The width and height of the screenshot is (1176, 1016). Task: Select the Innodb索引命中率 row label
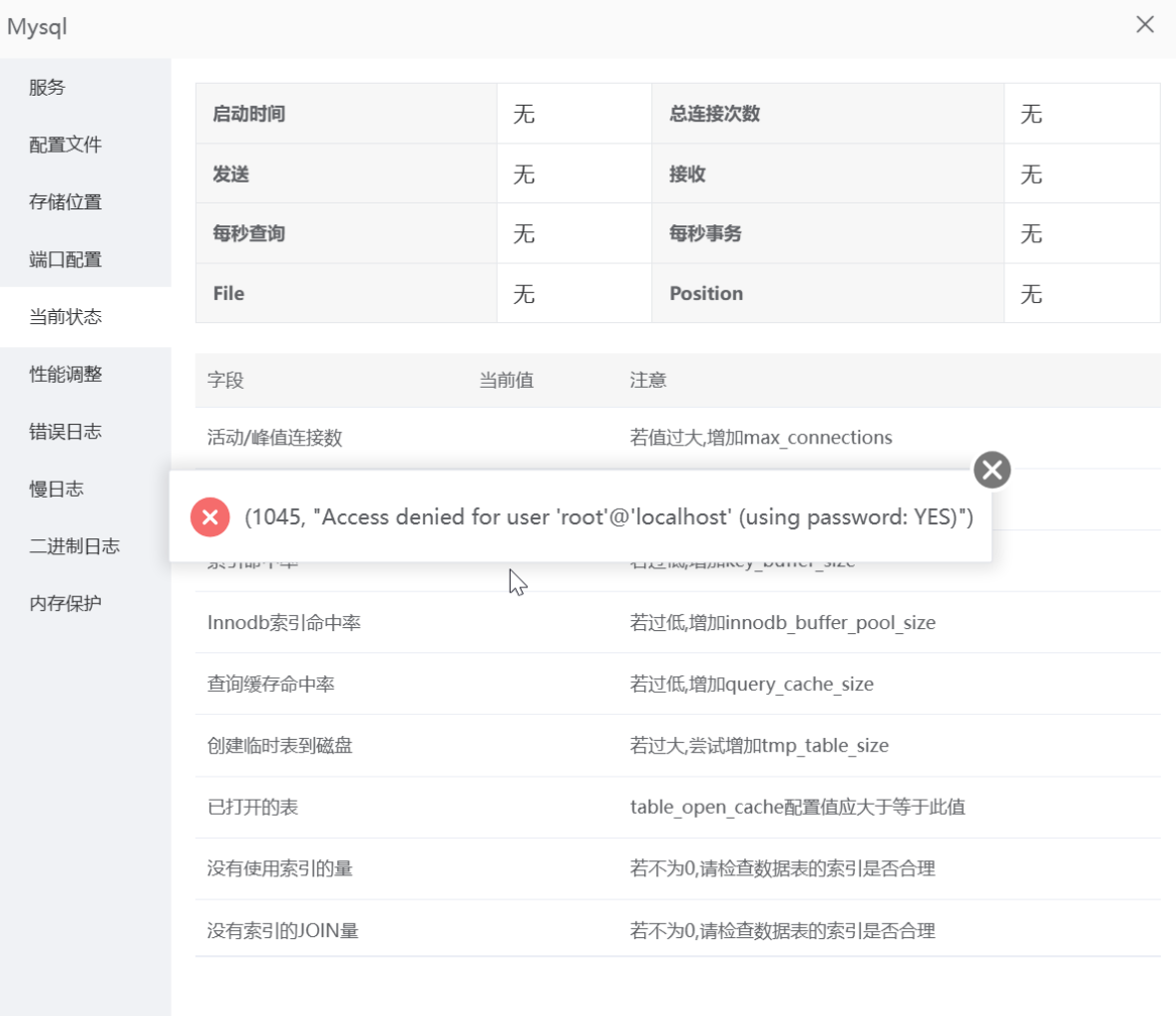284,623
